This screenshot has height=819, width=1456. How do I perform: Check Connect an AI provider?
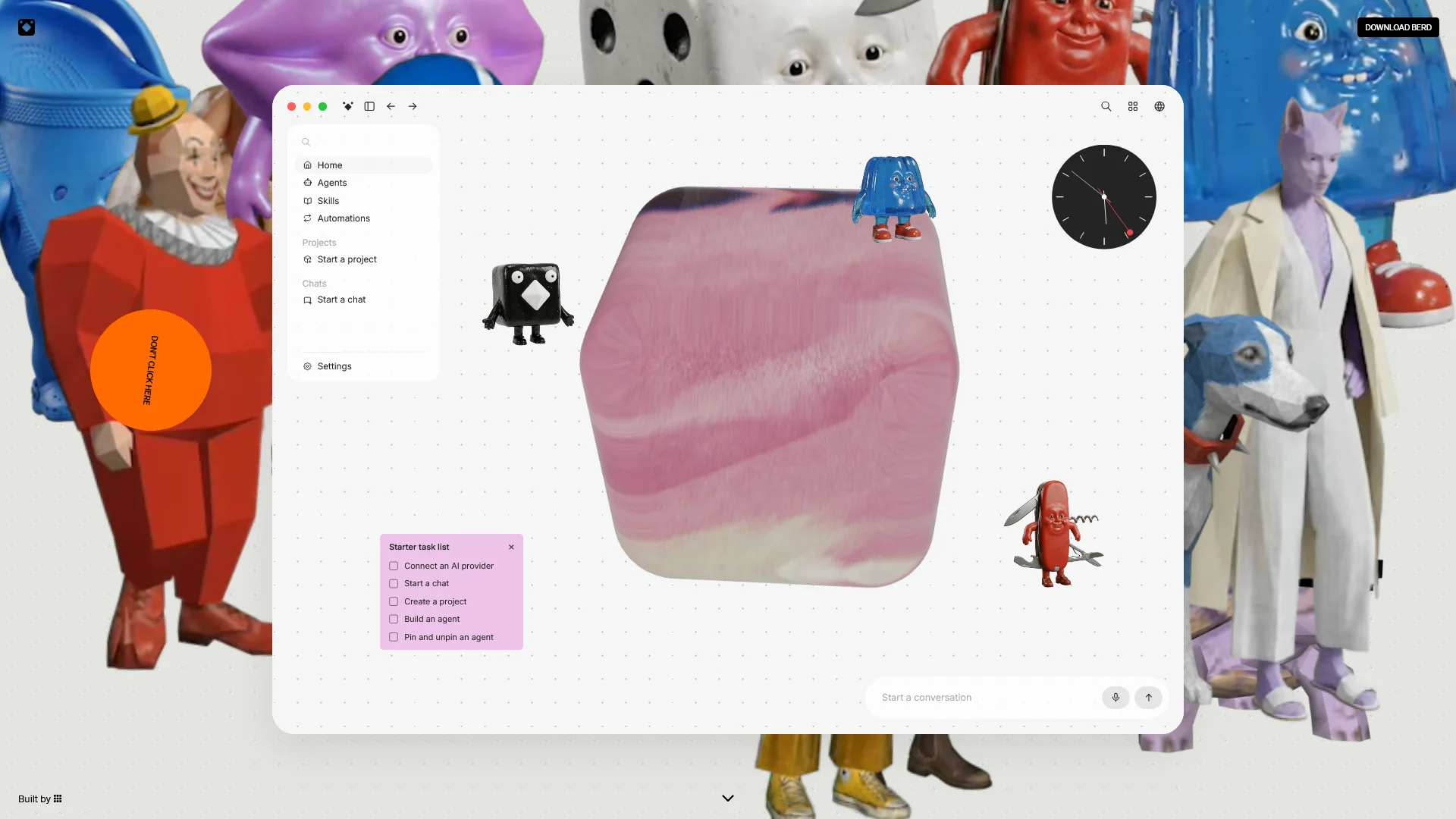pos(394,566)
